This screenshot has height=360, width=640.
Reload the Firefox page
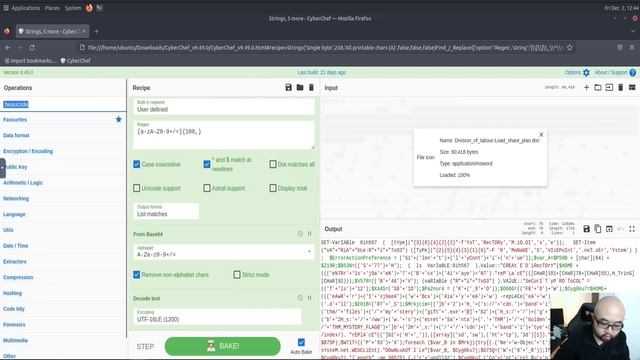pos(32,47)
